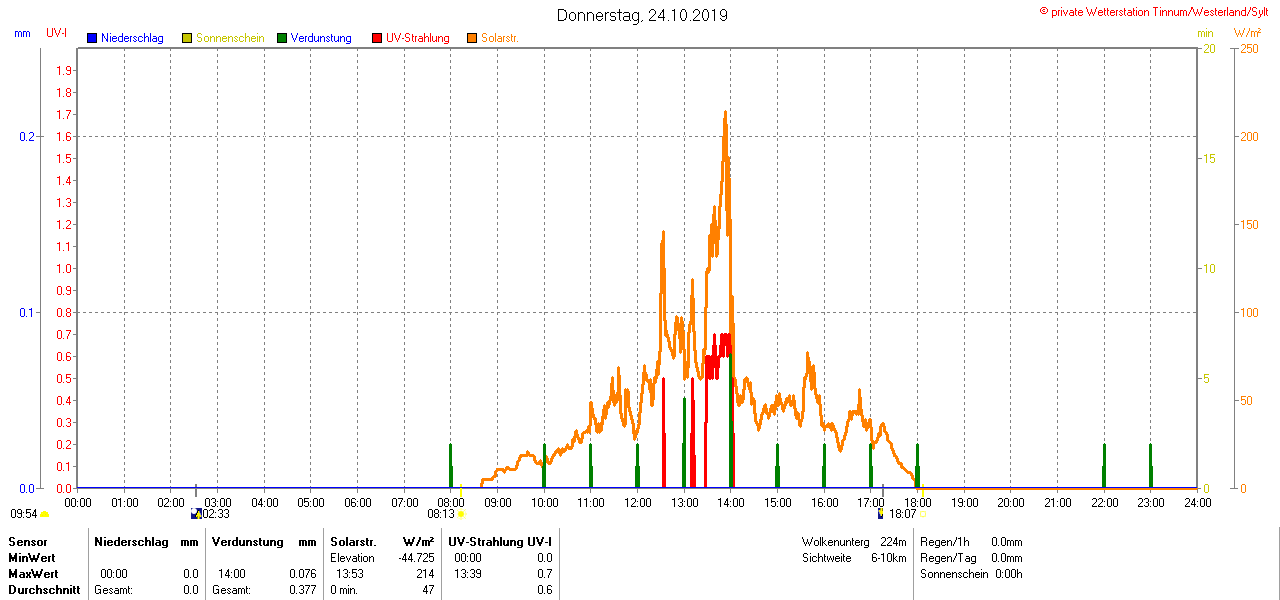
Task: Click the Wolkenunterg. value 224m
Action: click(893, 541)
